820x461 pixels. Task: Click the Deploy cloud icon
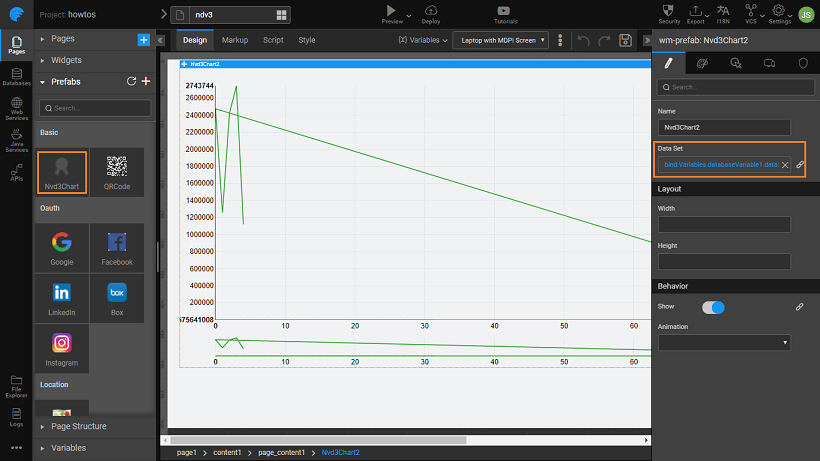coord(431,13)
